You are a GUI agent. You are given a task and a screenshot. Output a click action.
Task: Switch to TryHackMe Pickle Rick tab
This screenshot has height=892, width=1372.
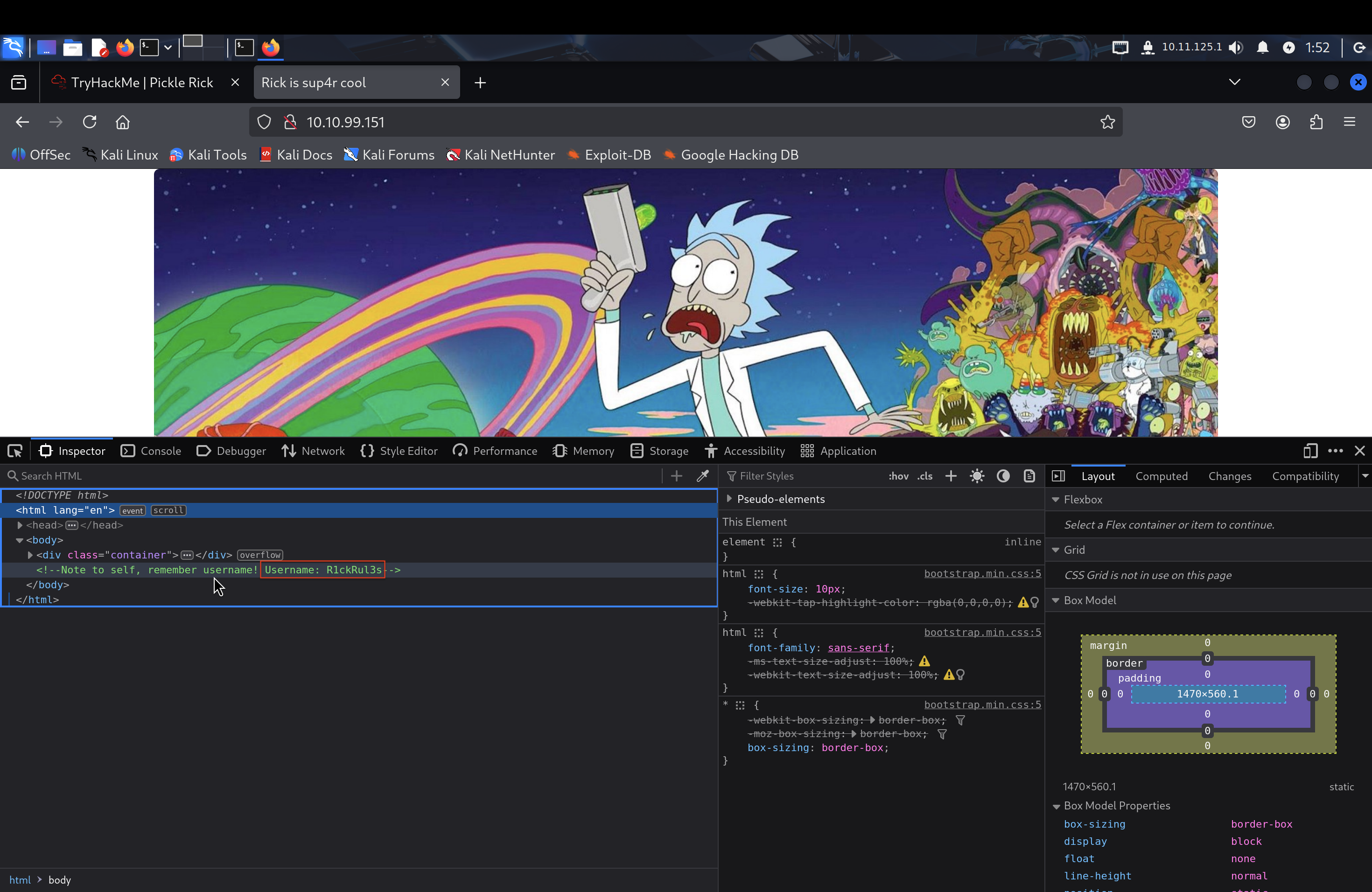141,83
